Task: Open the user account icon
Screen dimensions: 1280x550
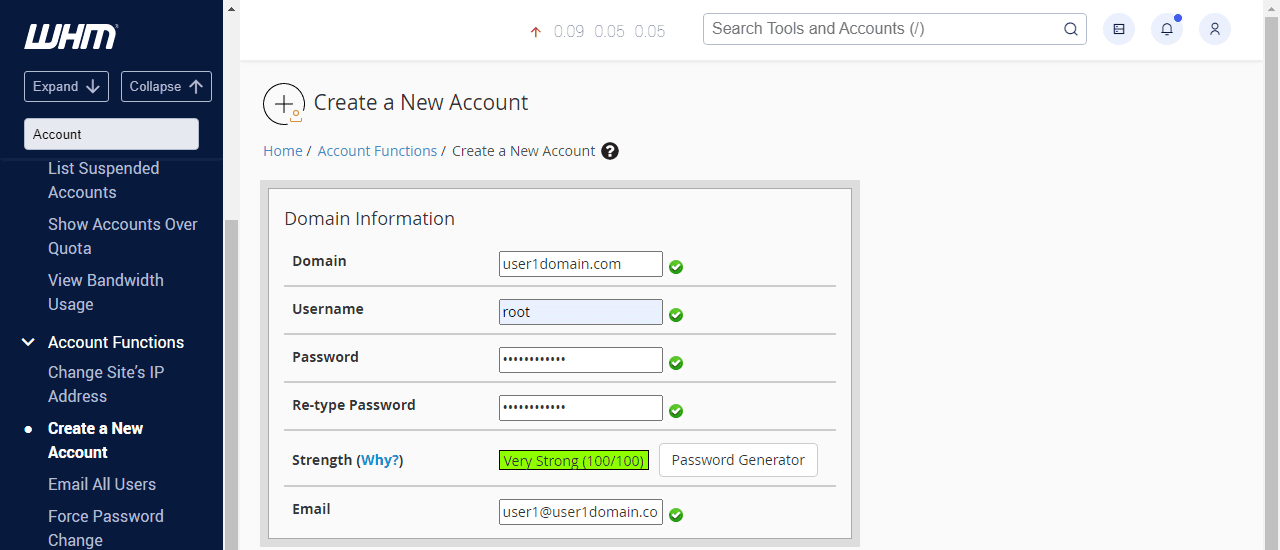Action: 1214,29
